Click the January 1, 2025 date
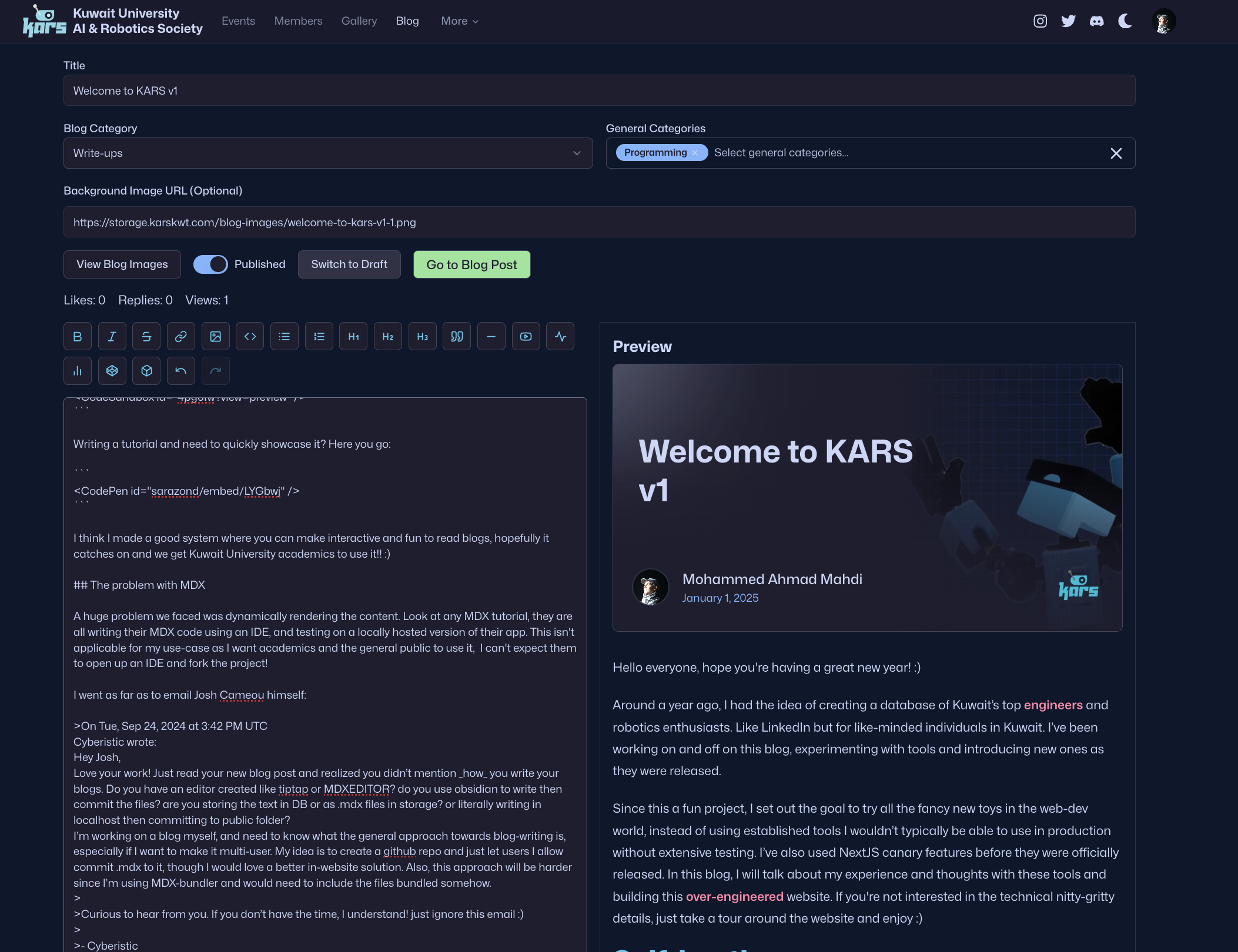1238x952 pixels. 720,598
